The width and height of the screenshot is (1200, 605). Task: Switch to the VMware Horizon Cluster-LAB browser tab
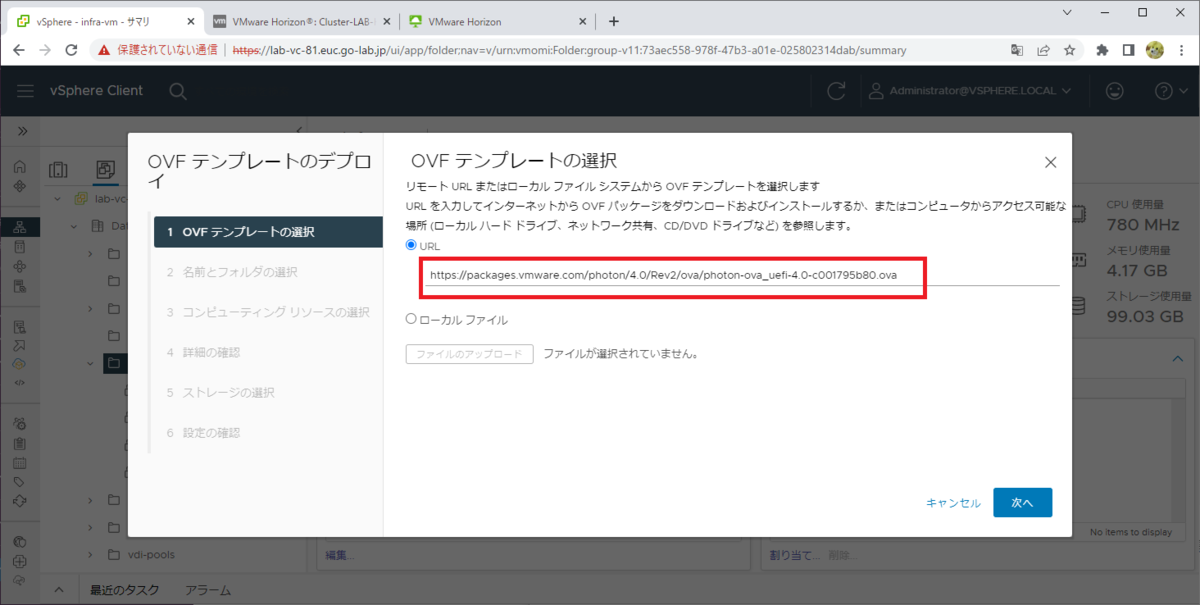(300, 21)
